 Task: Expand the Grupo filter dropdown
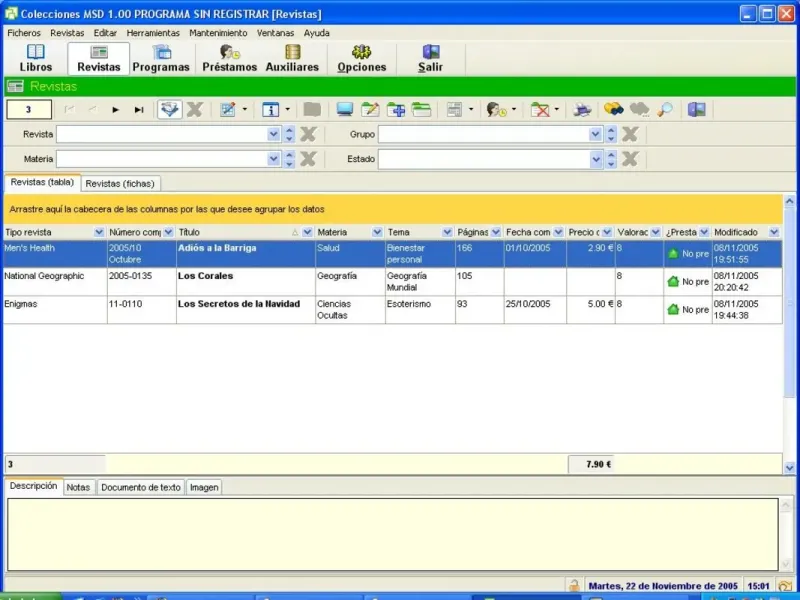click(596, 134)
